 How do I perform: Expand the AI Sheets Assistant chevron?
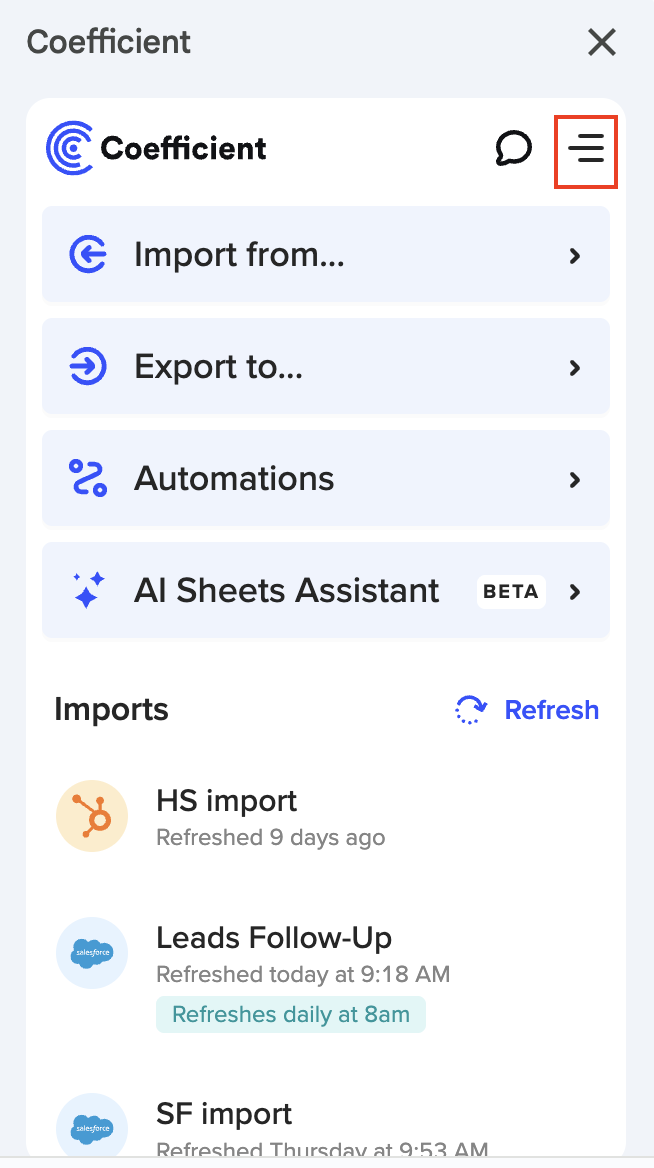[x=575, y=592]
